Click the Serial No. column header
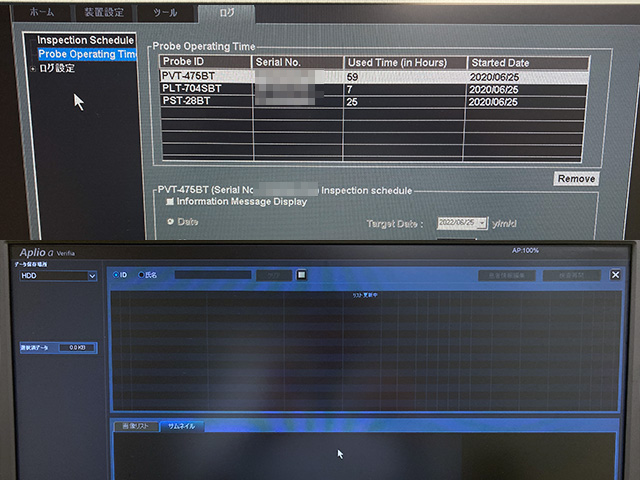Screen dimensions: 640x480 click(x=298, y=62)
